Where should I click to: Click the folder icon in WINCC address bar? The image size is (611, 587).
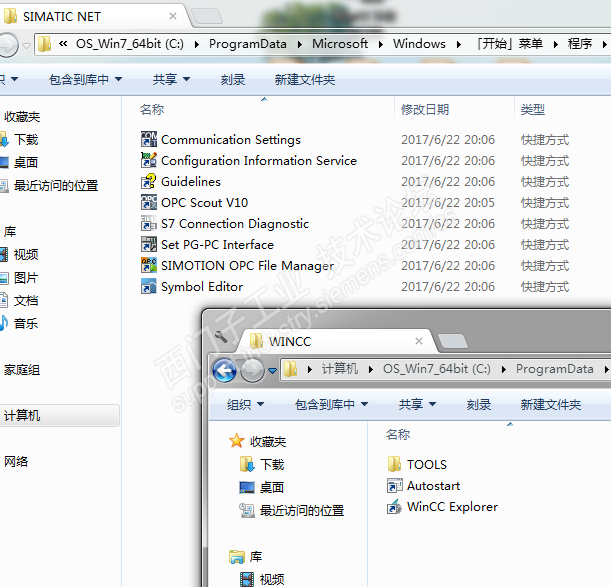point(290,369)
